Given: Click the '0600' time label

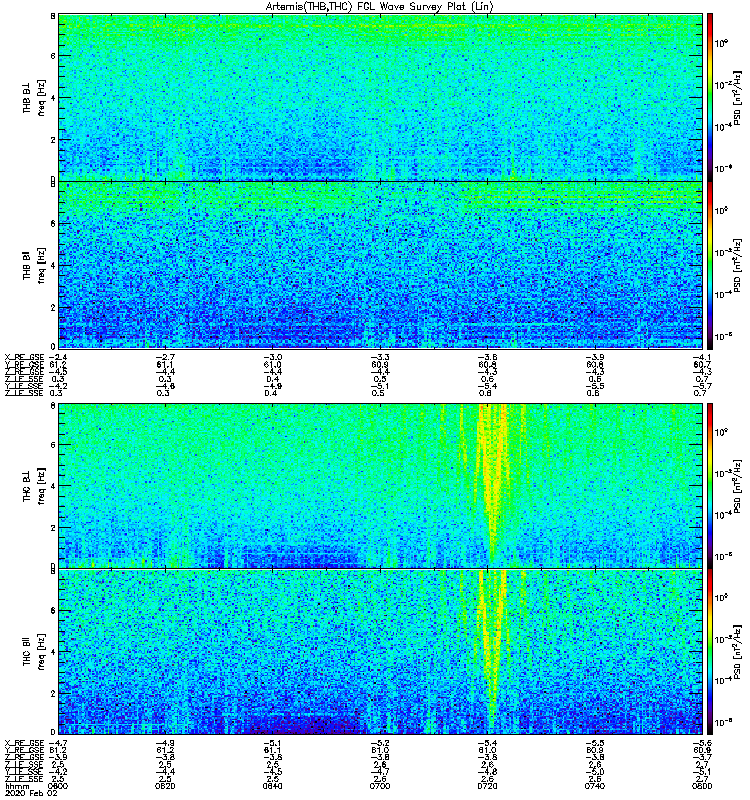Looking at the screenshot, I should pyautogui.click(x=58, y=786).
